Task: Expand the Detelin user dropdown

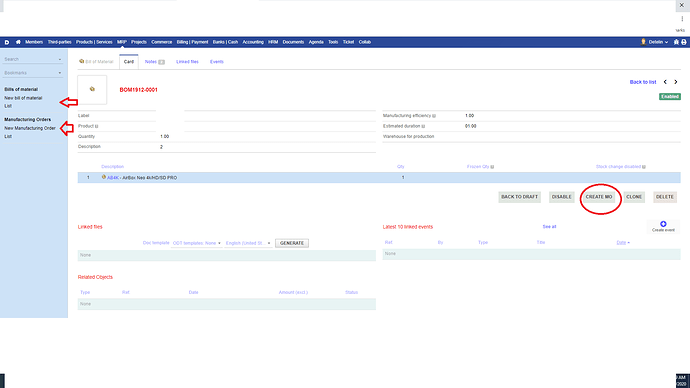Action: 658,42
